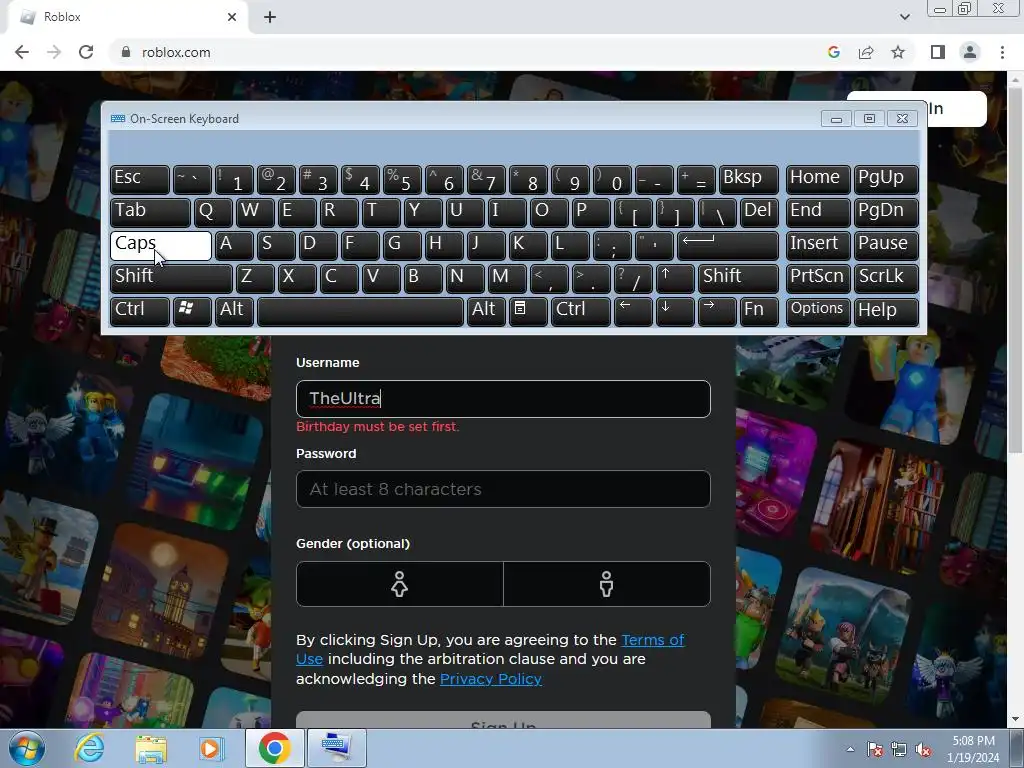
Task: Open Windows Start menu
Action: coord(25,748)
